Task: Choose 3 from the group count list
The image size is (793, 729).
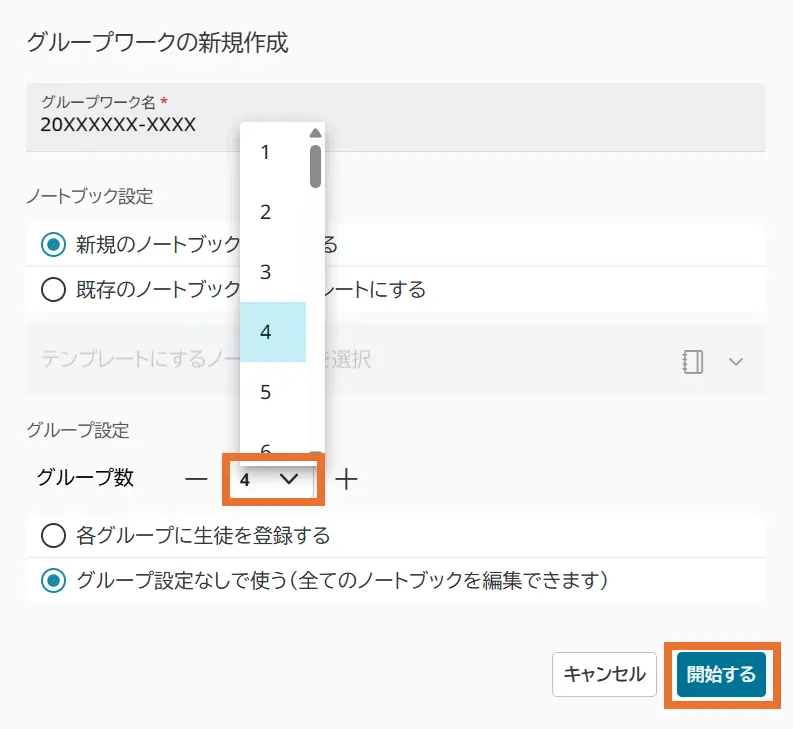Action: click(273, 272)
